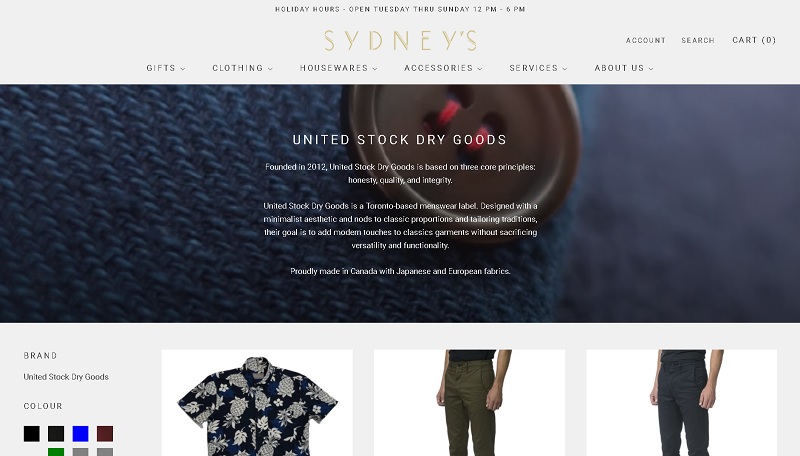Screen dimensions: 800x456
Task: Select the first black colour swatch
Action: 32,434
